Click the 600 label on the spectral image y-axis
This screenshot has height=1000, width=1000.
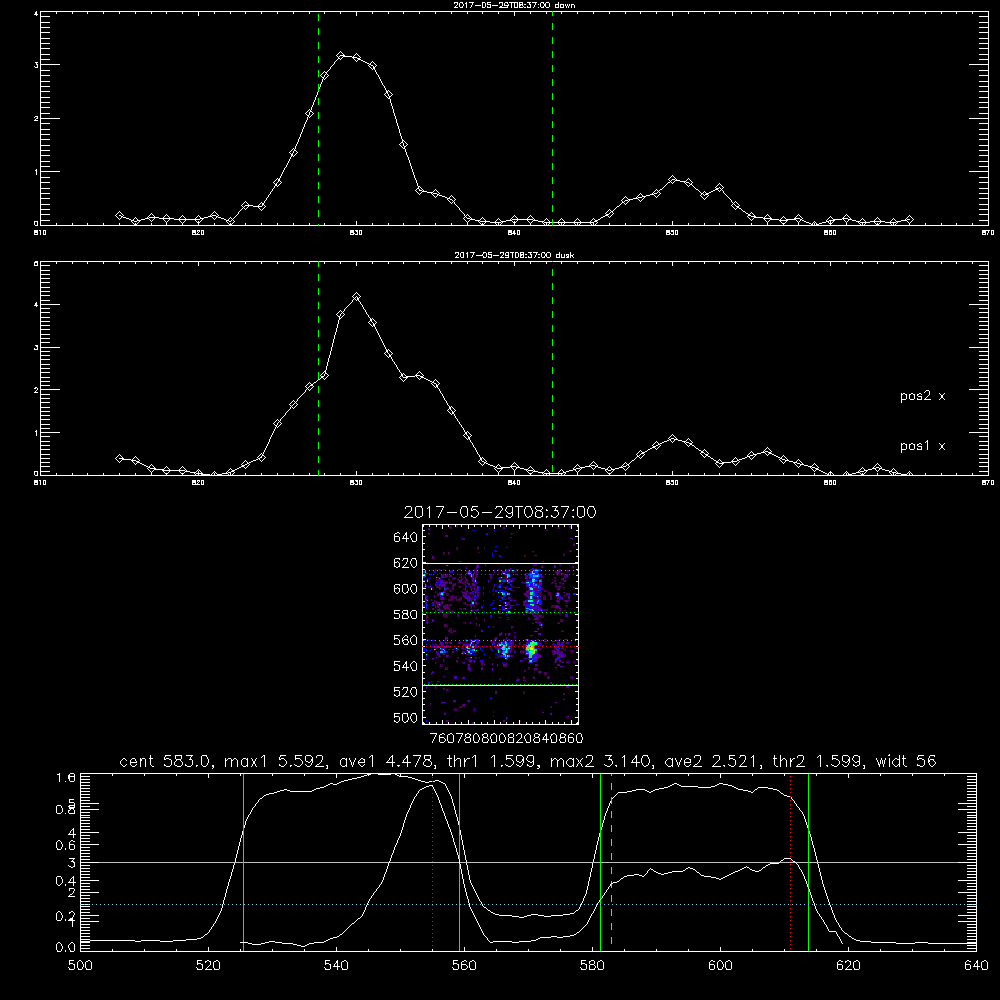pyautogui.click(x=405, y=589)
